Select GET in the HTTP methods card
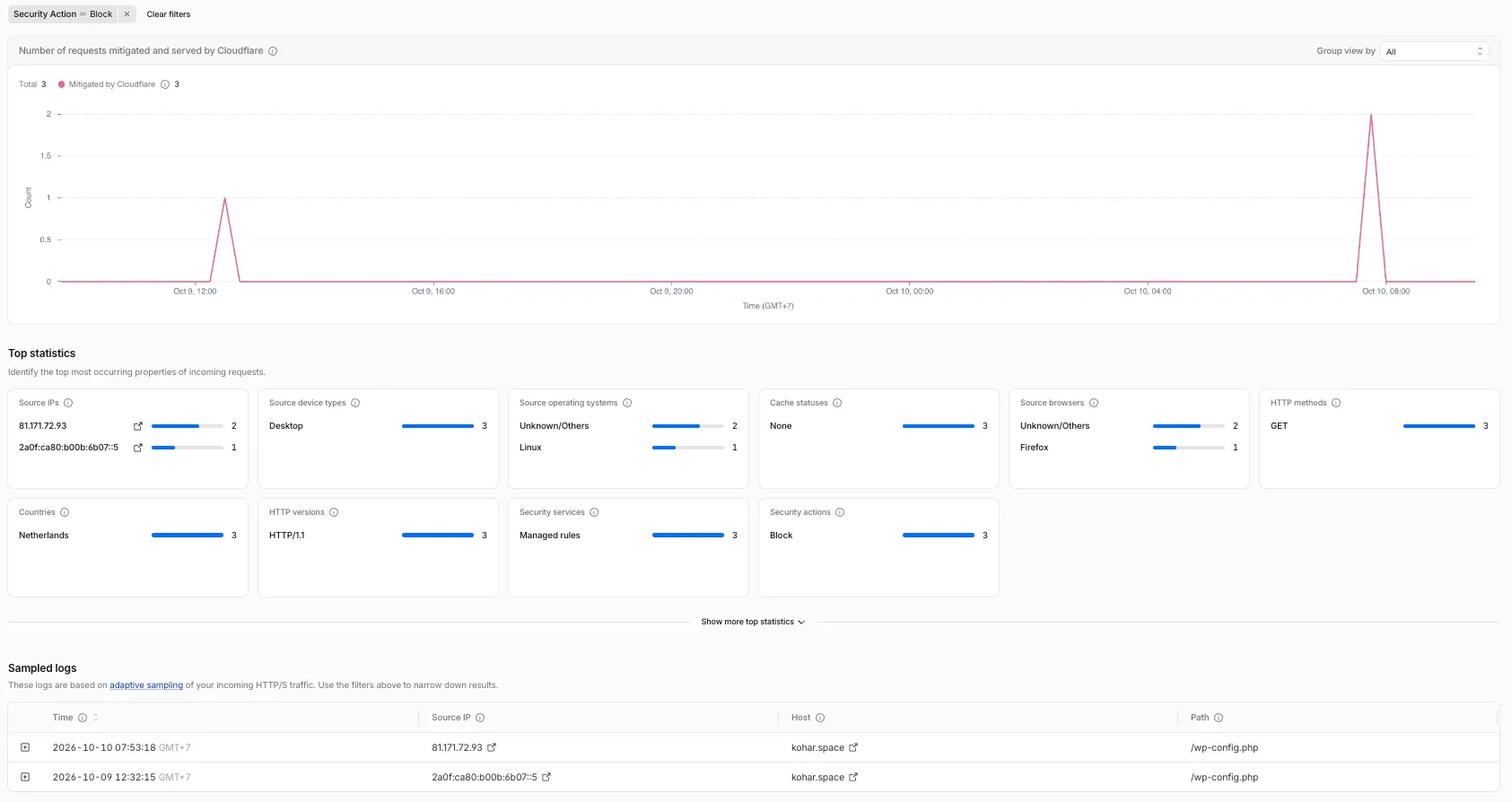This screenshot has height=802, width=1512. pyautogui.click(x=1280, y=426)
